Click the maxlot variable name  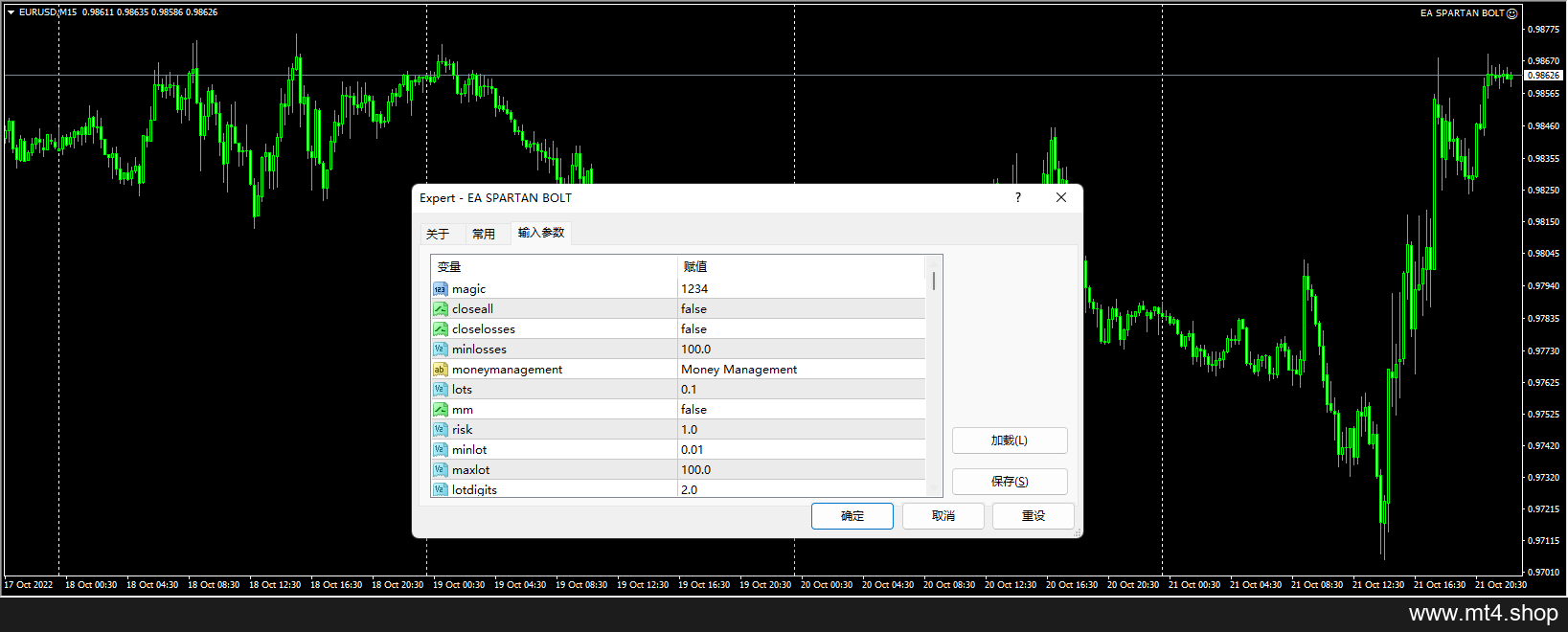(470, 470)
